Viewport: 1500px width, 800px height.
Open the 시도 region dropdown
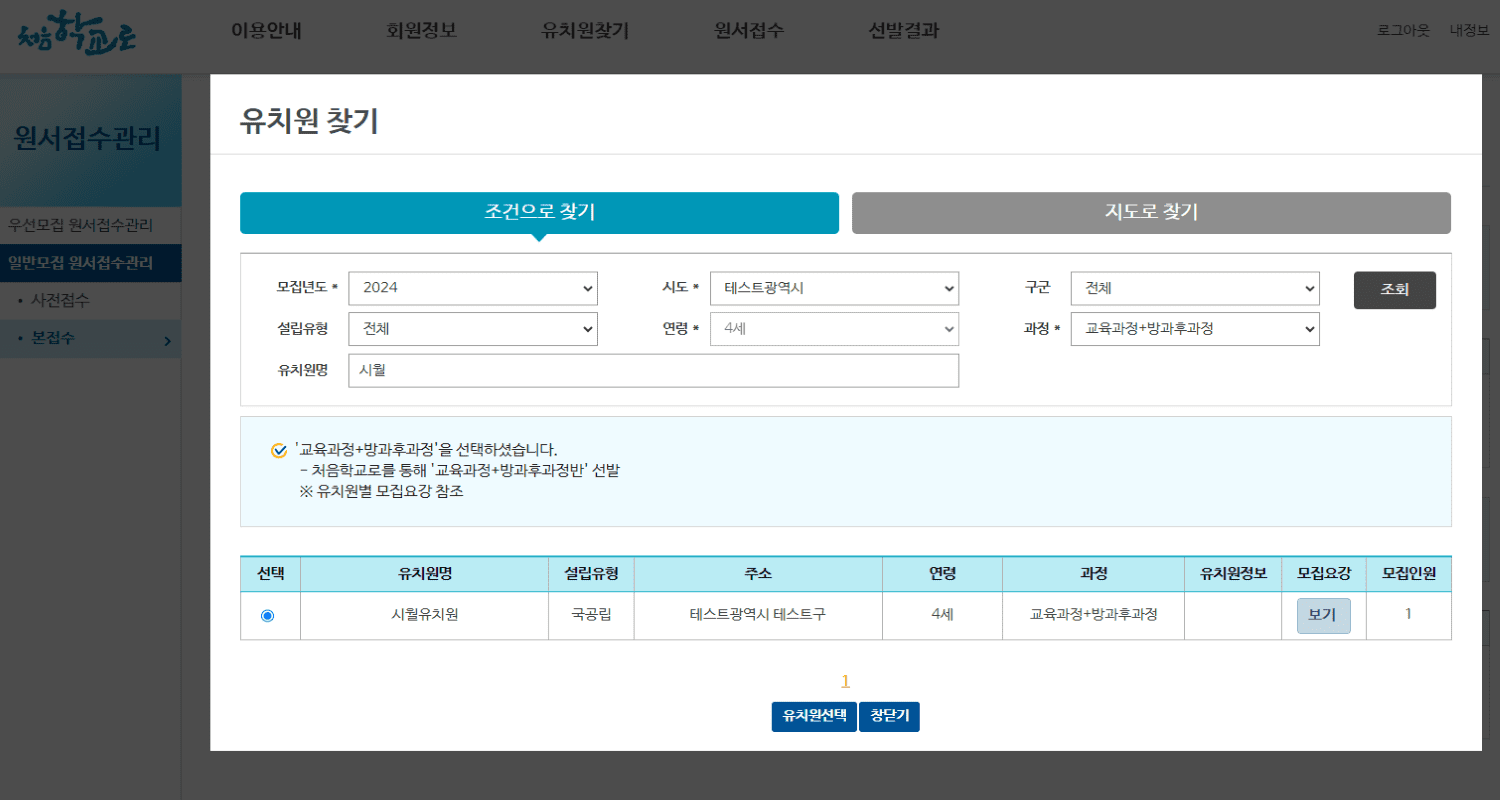pyautogui.click(x=834, y=288)
